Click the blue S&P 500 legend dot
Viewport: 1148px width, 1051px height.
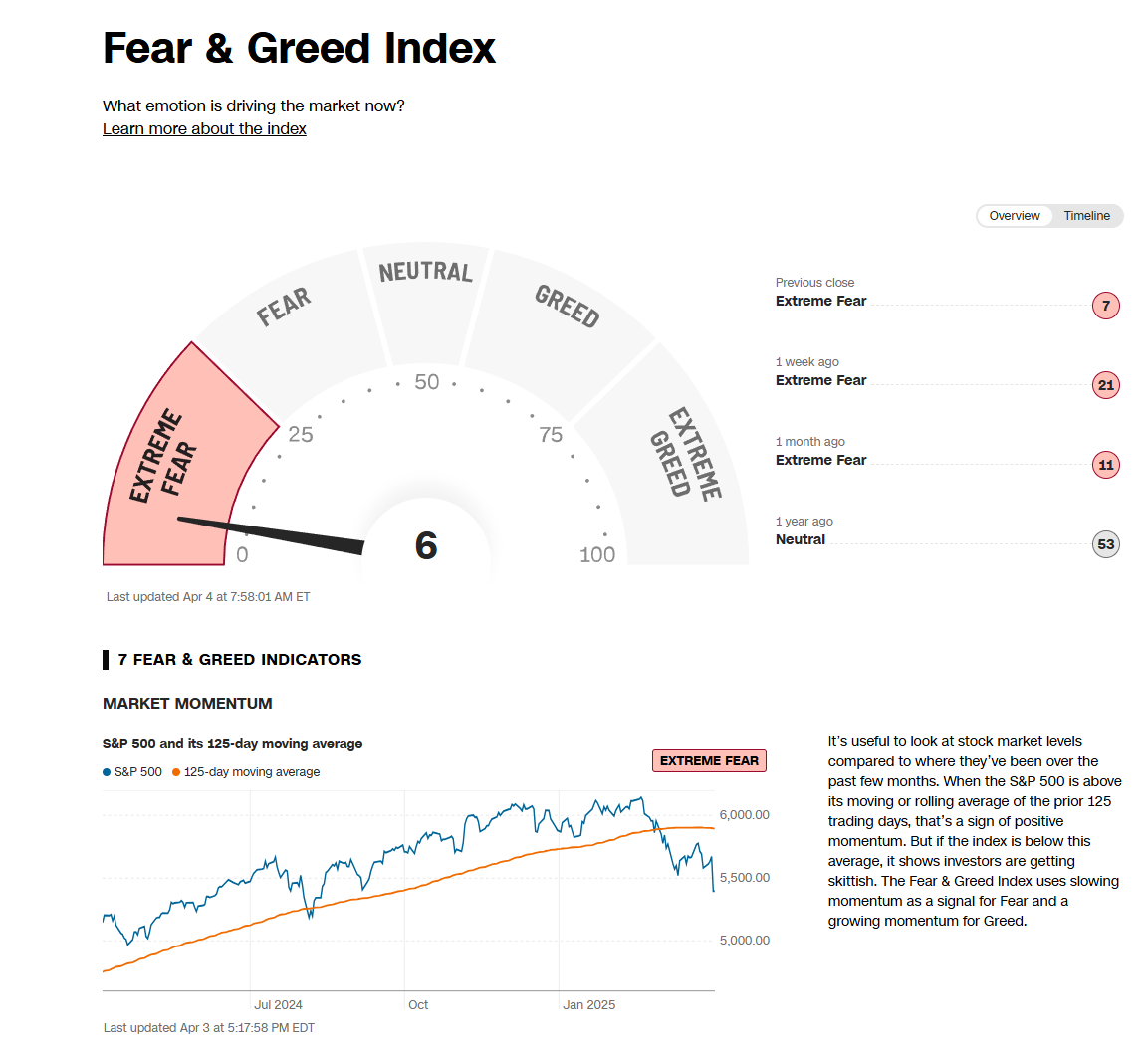click(107, 772)
